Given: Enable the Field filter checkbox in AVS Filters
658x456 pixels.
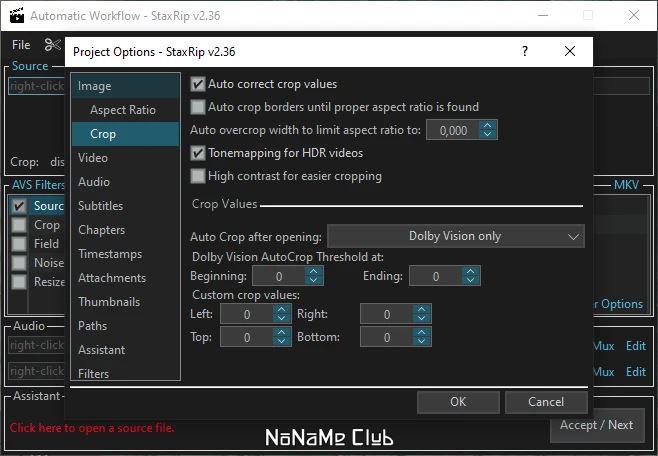Looking at the screenshot, I should pos(19,244).
